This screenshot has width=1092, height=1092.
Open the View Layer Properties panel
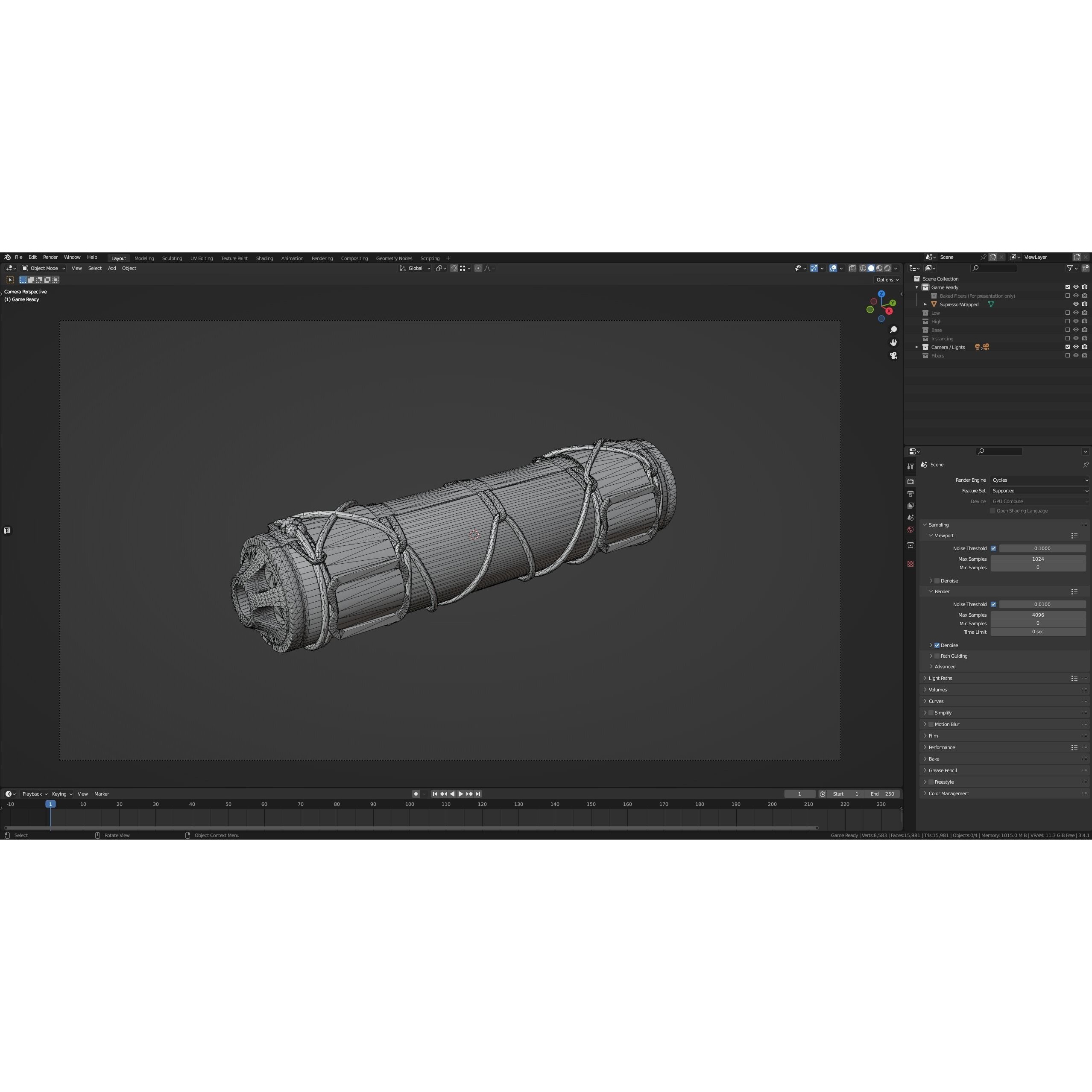[x=910, y=505]
